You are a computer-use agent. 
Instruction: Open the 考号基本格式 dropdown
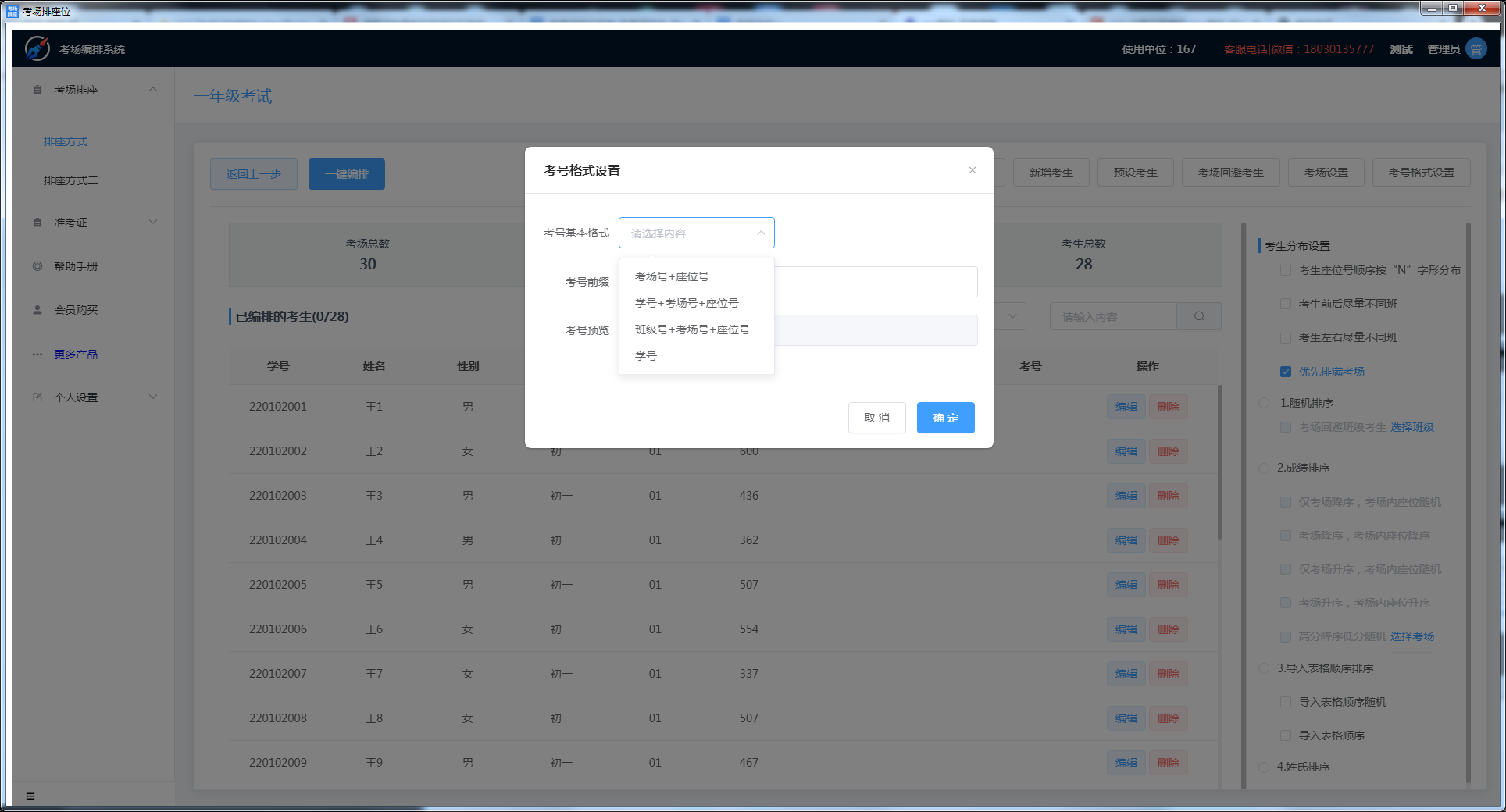coord(697,233)
